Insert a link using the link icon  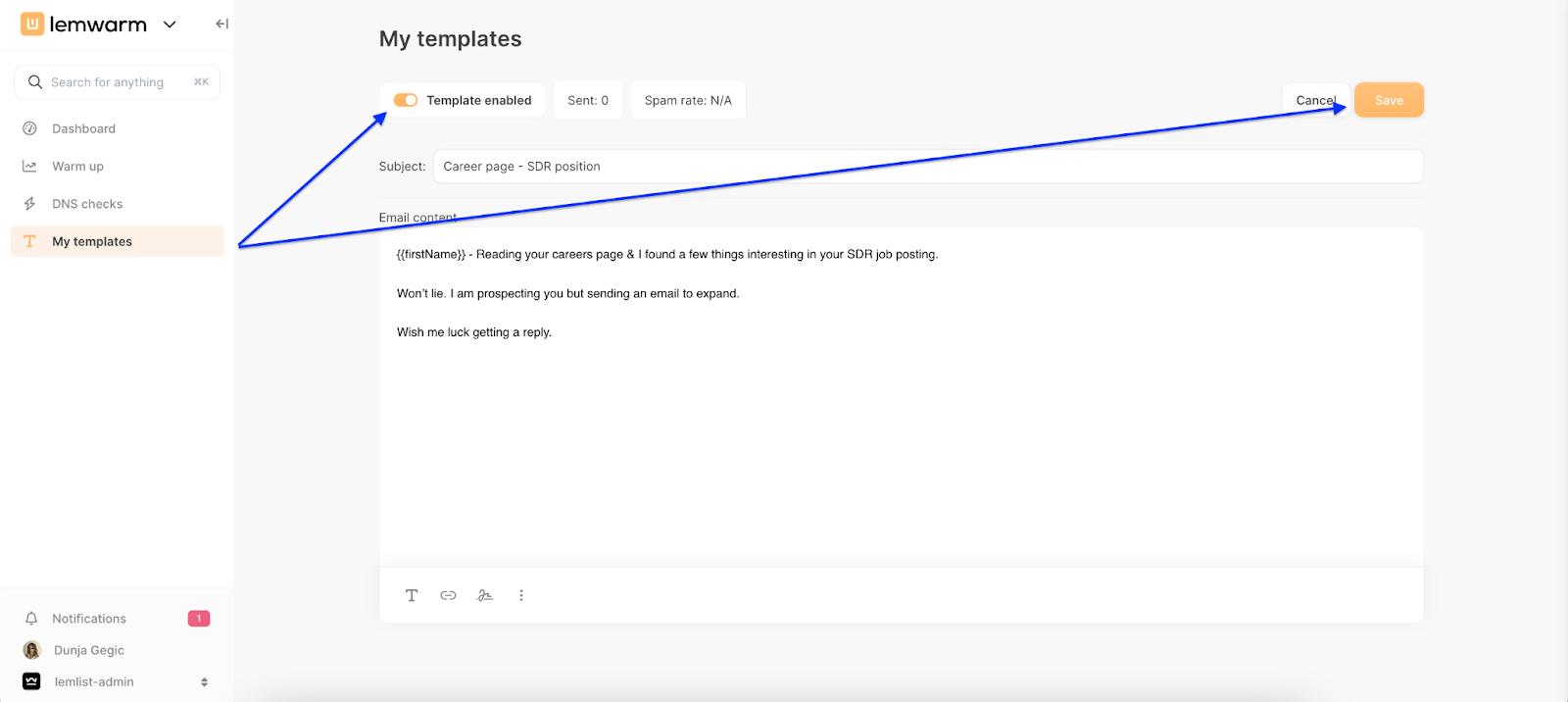tap(448, 595)
